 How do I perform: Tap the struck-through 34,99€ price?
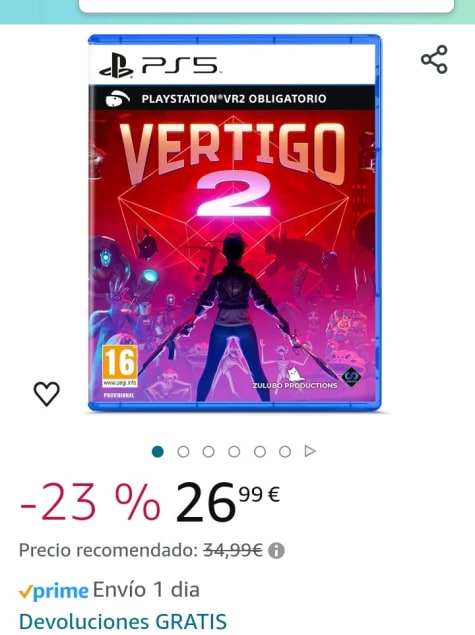click(233, 550)
